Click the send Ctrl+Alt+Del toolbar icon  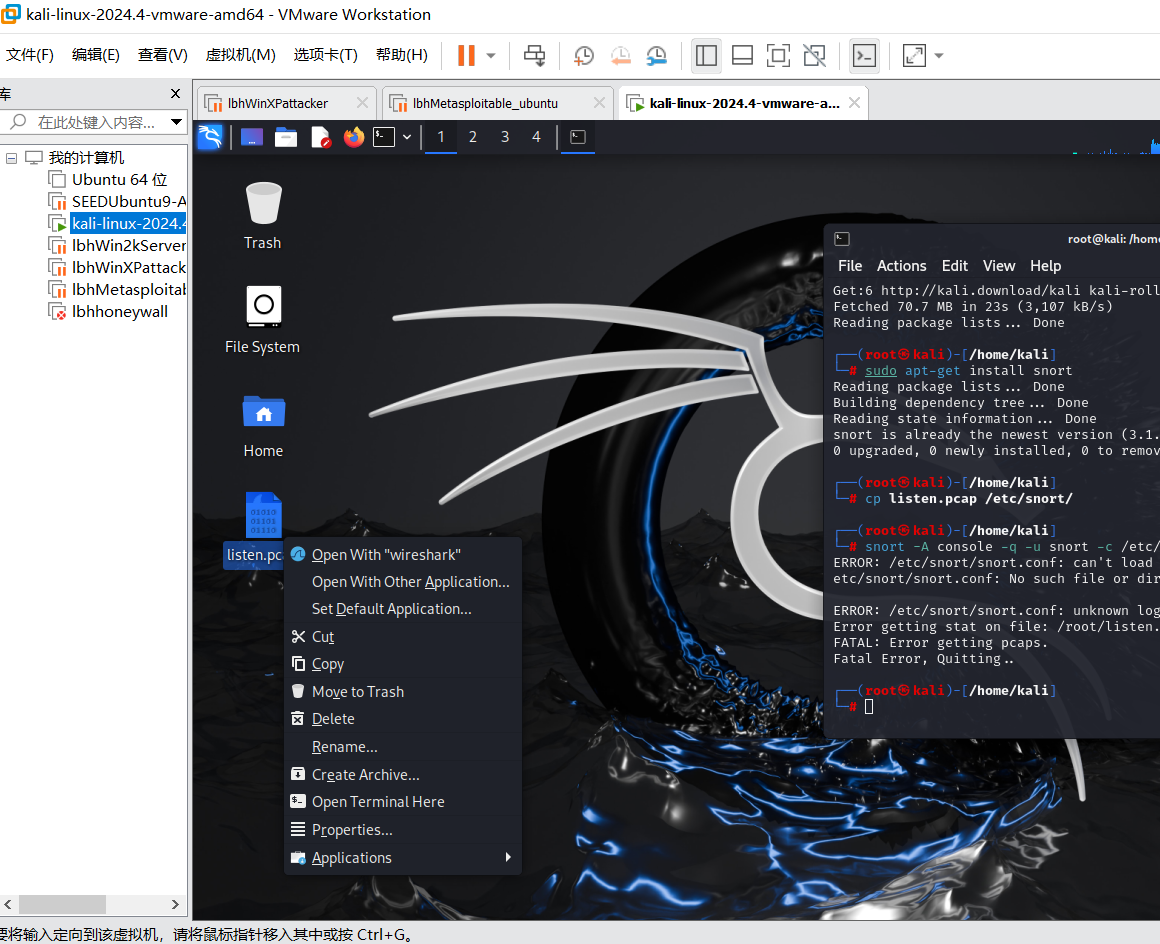click(x=534, y=55)
